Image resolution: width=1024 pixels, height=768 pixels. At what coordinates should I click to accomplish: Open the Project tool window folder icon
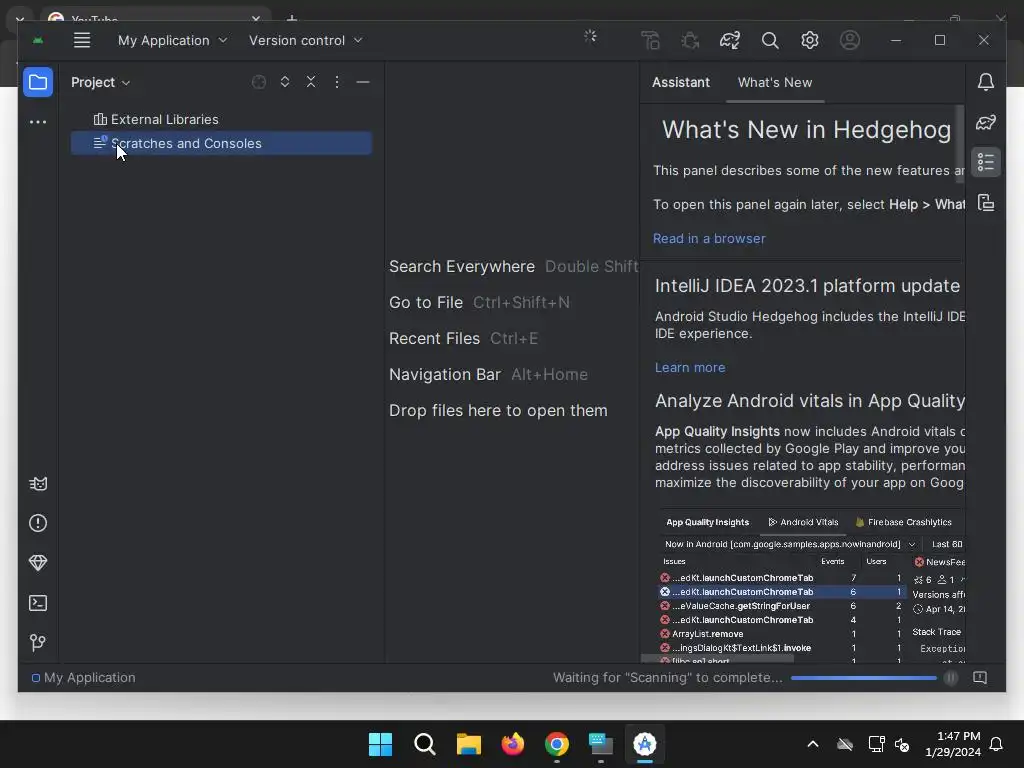[38, 82]
